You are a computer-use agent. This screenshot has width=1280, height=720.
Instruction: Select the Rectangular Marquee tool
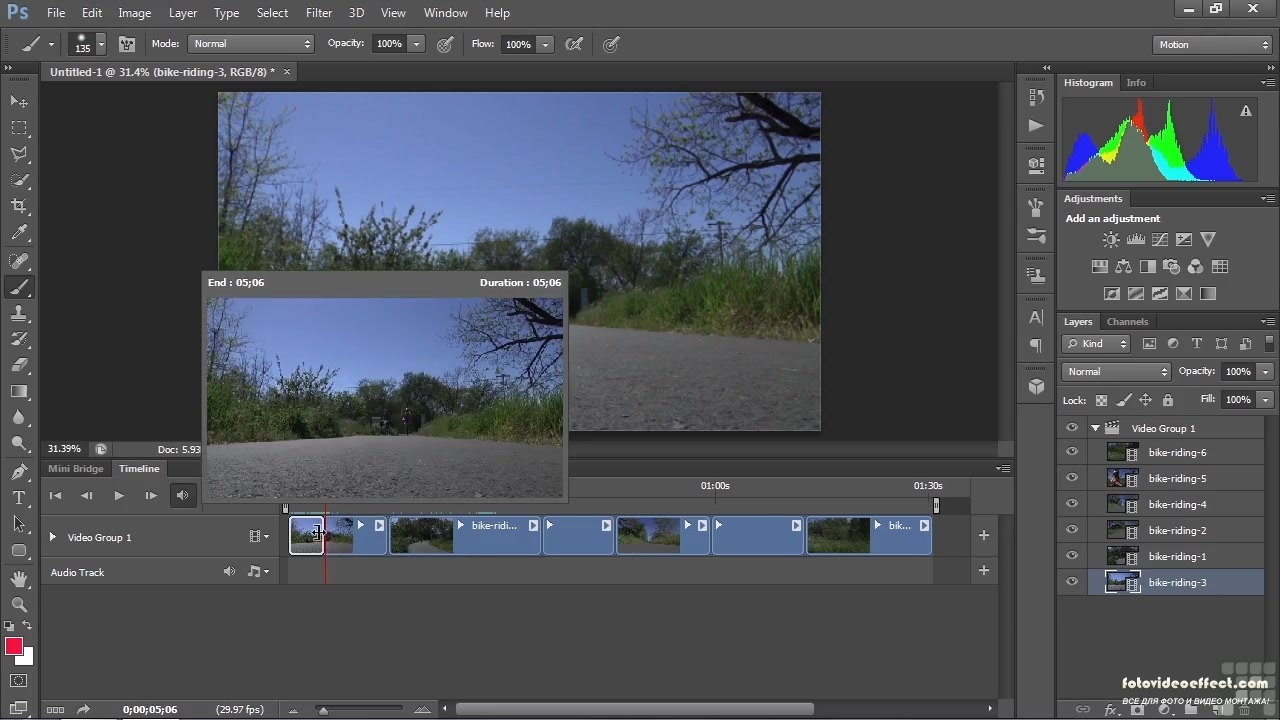19,128
